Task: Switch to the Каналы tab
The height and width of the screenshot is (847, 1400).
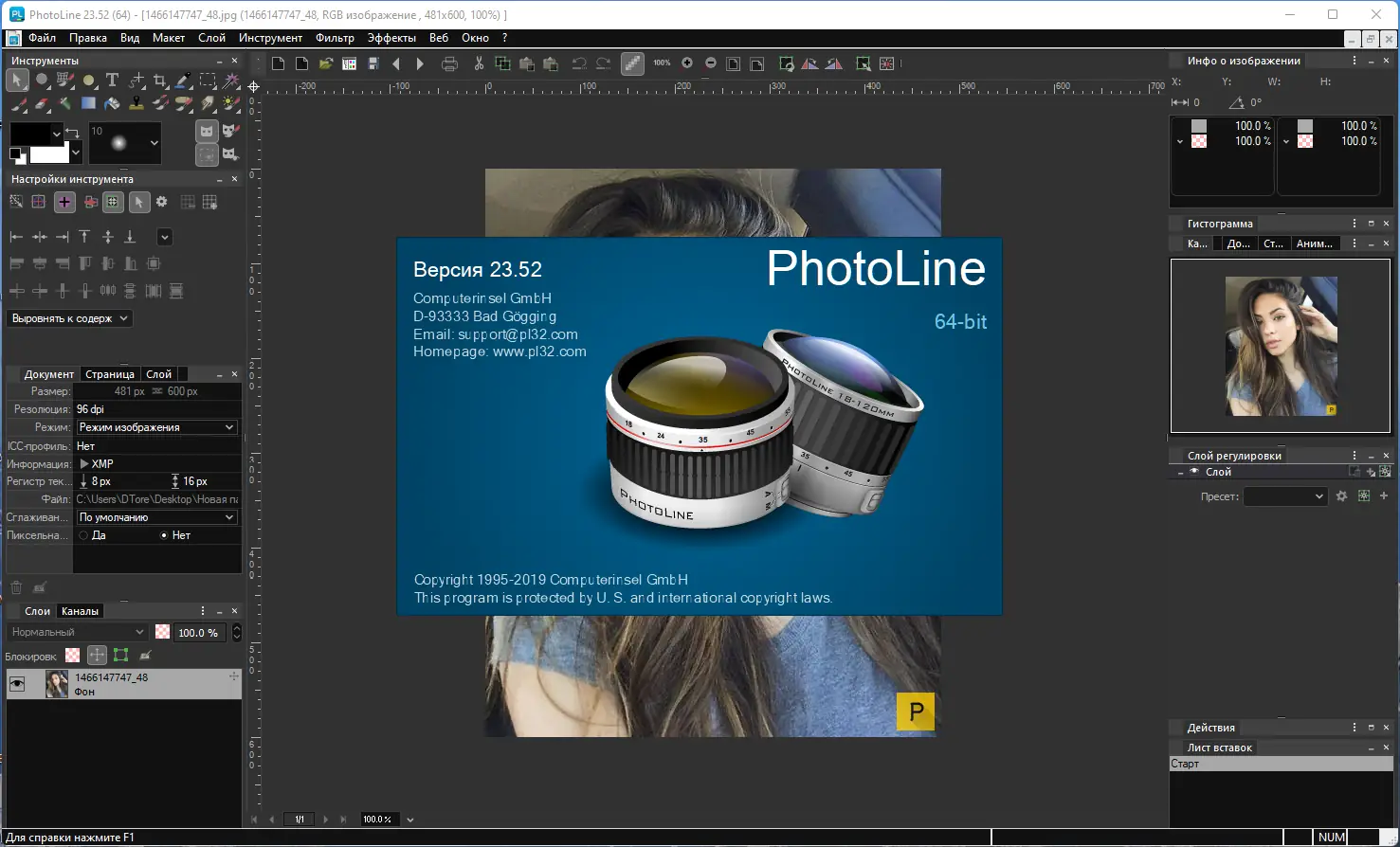Action: pos(80,611)
